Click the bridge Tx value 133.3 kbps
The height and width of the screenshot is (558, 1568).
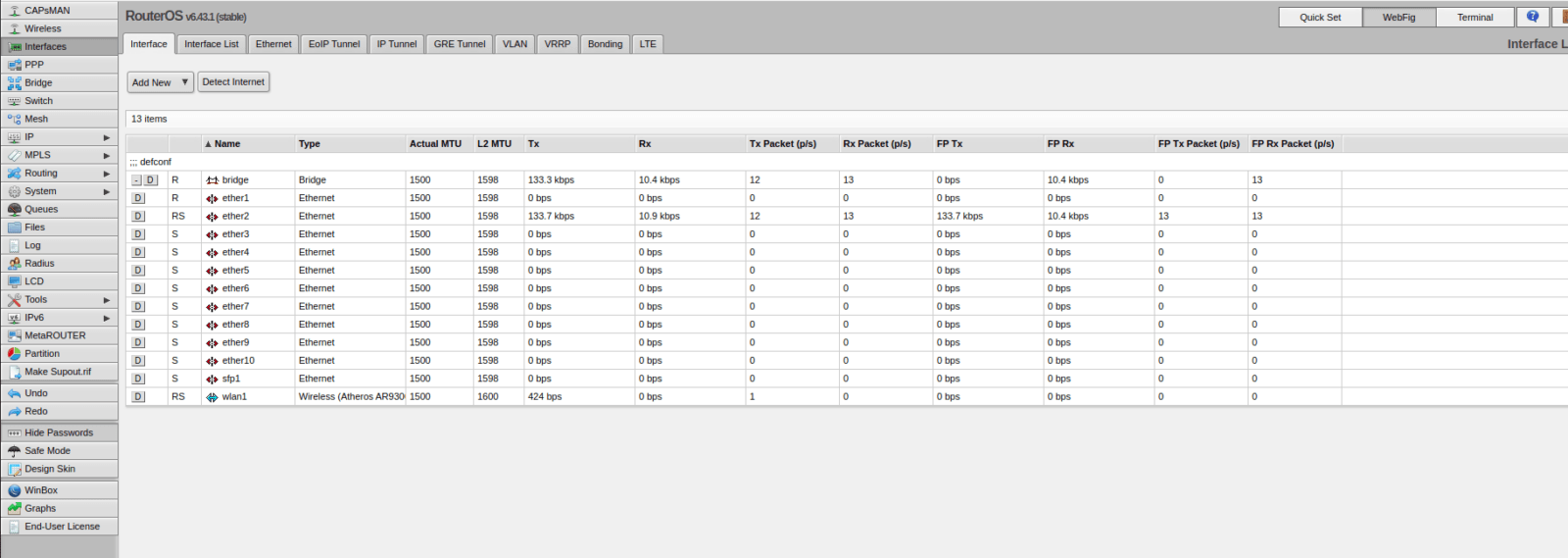point(551,180)
